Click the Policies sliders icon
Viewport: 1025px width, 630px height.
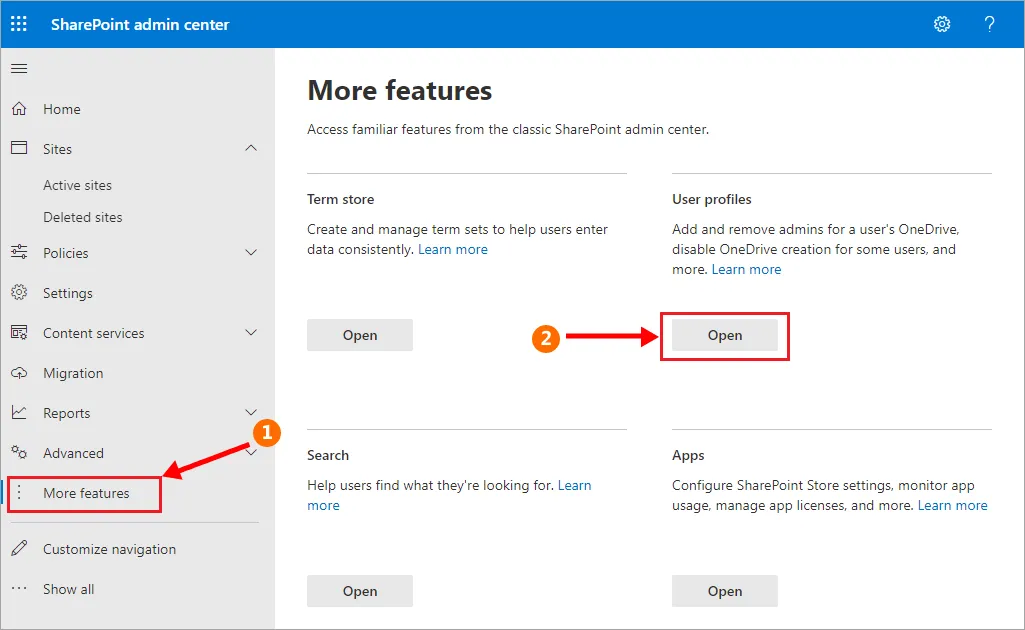click(x=19, y=252)
